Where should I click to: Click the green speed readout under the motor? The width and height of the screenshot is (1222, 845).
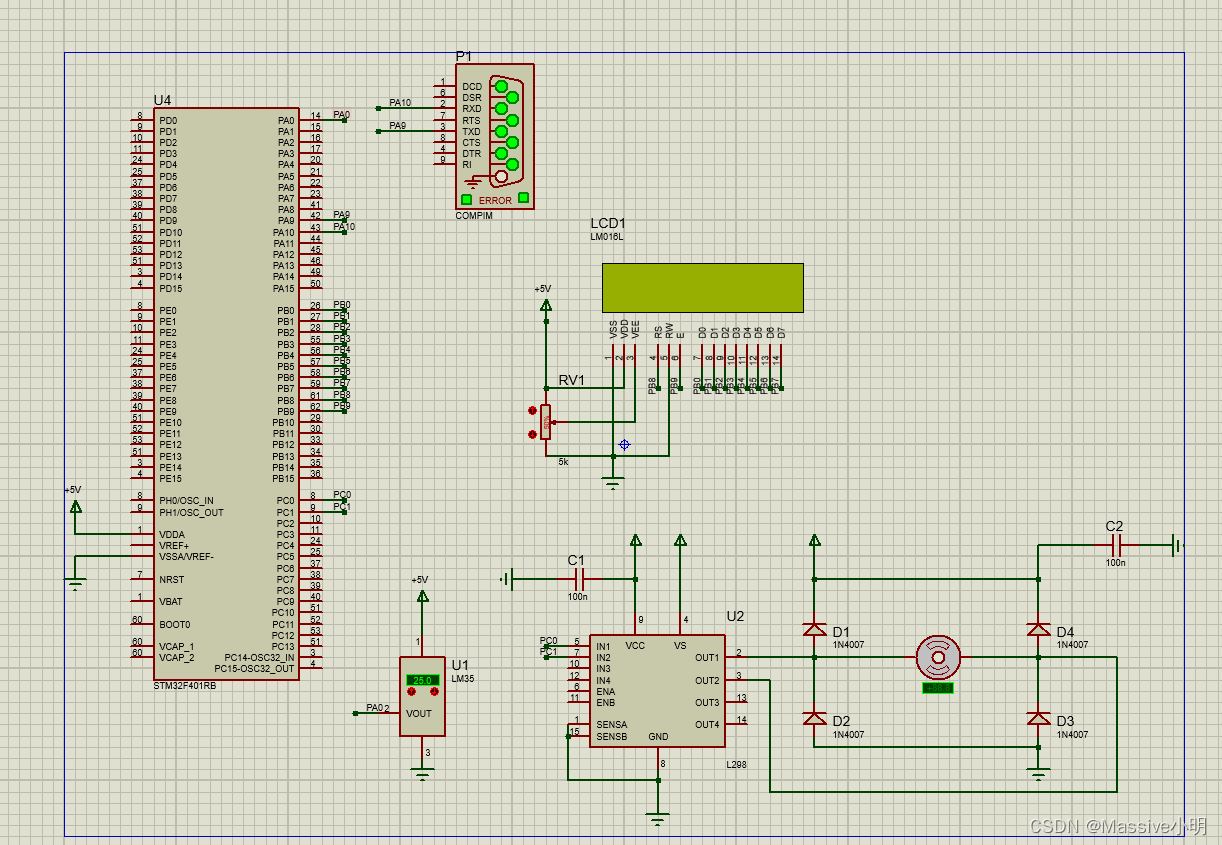pos(936,689)
